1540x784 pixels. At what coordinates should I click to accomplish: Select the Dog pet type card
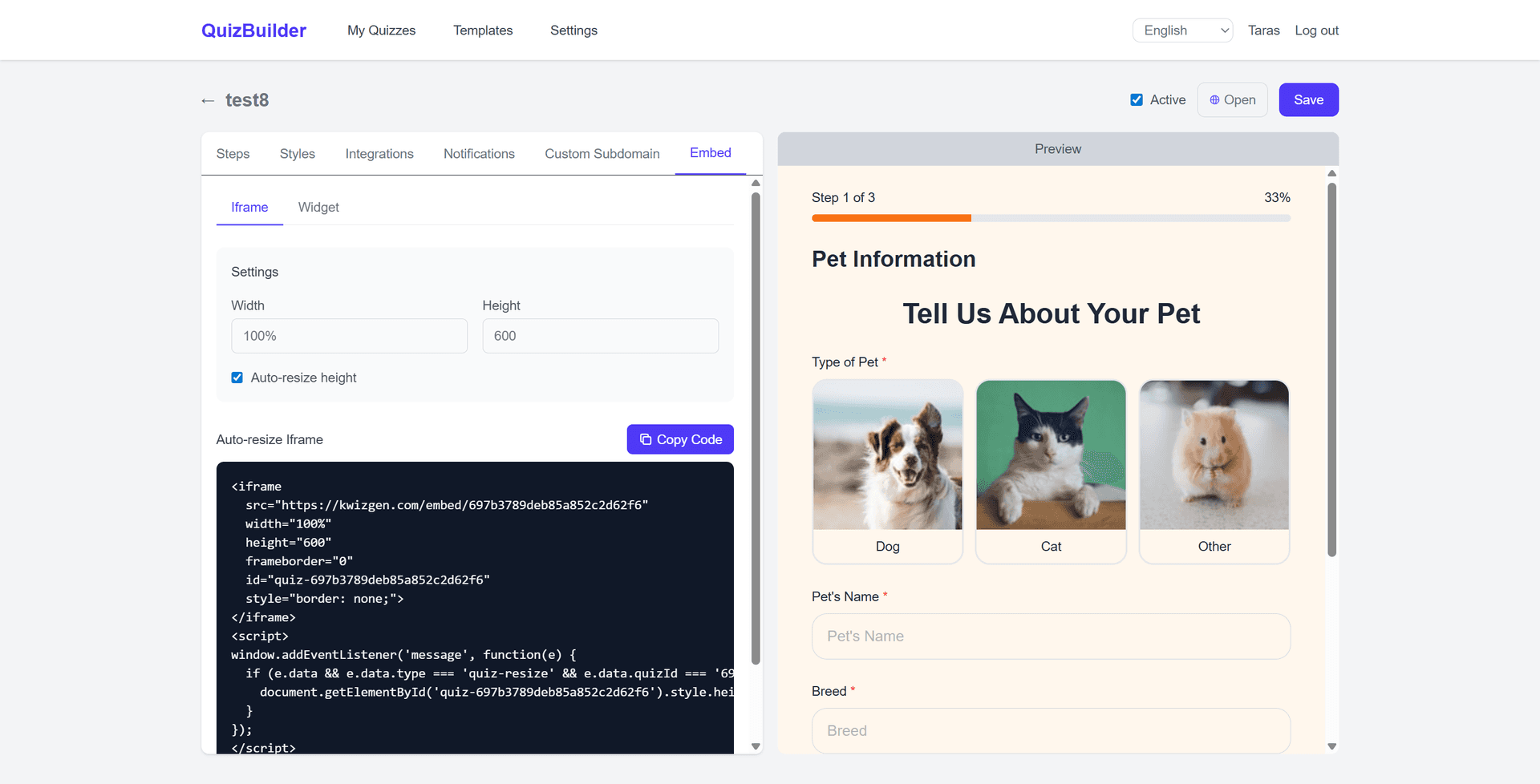887,471
